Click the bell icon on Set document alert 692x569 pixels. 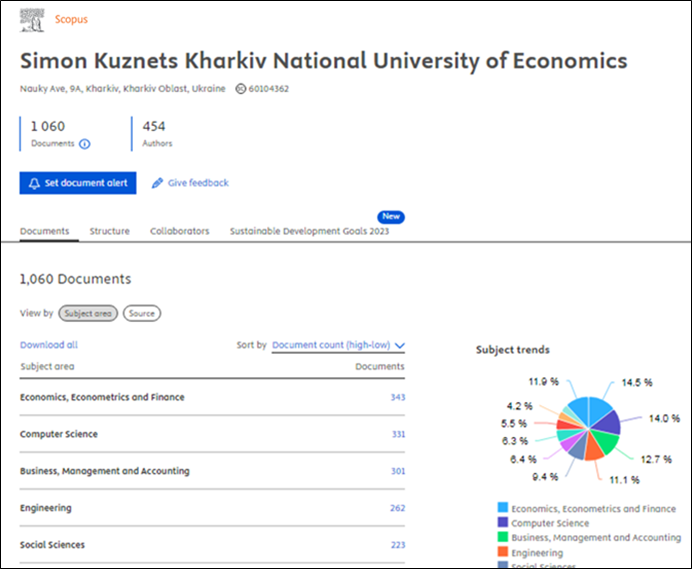34,183
